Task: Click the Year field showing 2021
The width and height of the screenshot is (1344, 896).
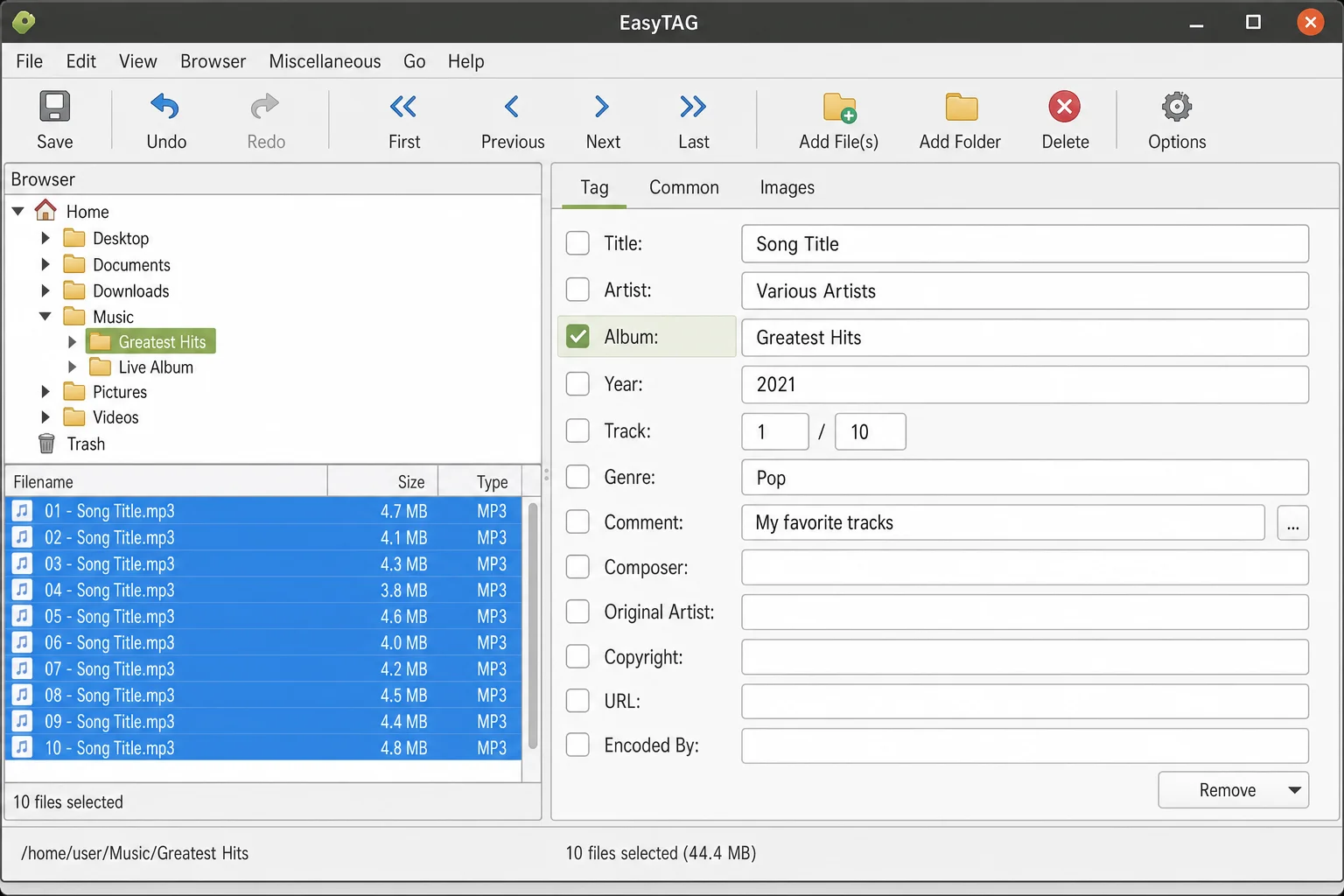Action: tap(1025, 384)
